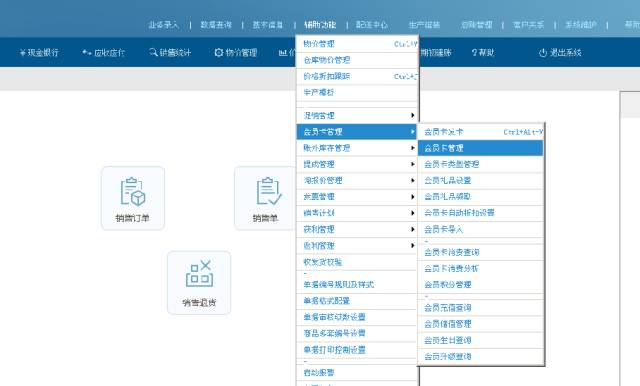Click 退出系统 power icon to exit
Viewport: 640px width, 386px height.
[x=560, y=52]
